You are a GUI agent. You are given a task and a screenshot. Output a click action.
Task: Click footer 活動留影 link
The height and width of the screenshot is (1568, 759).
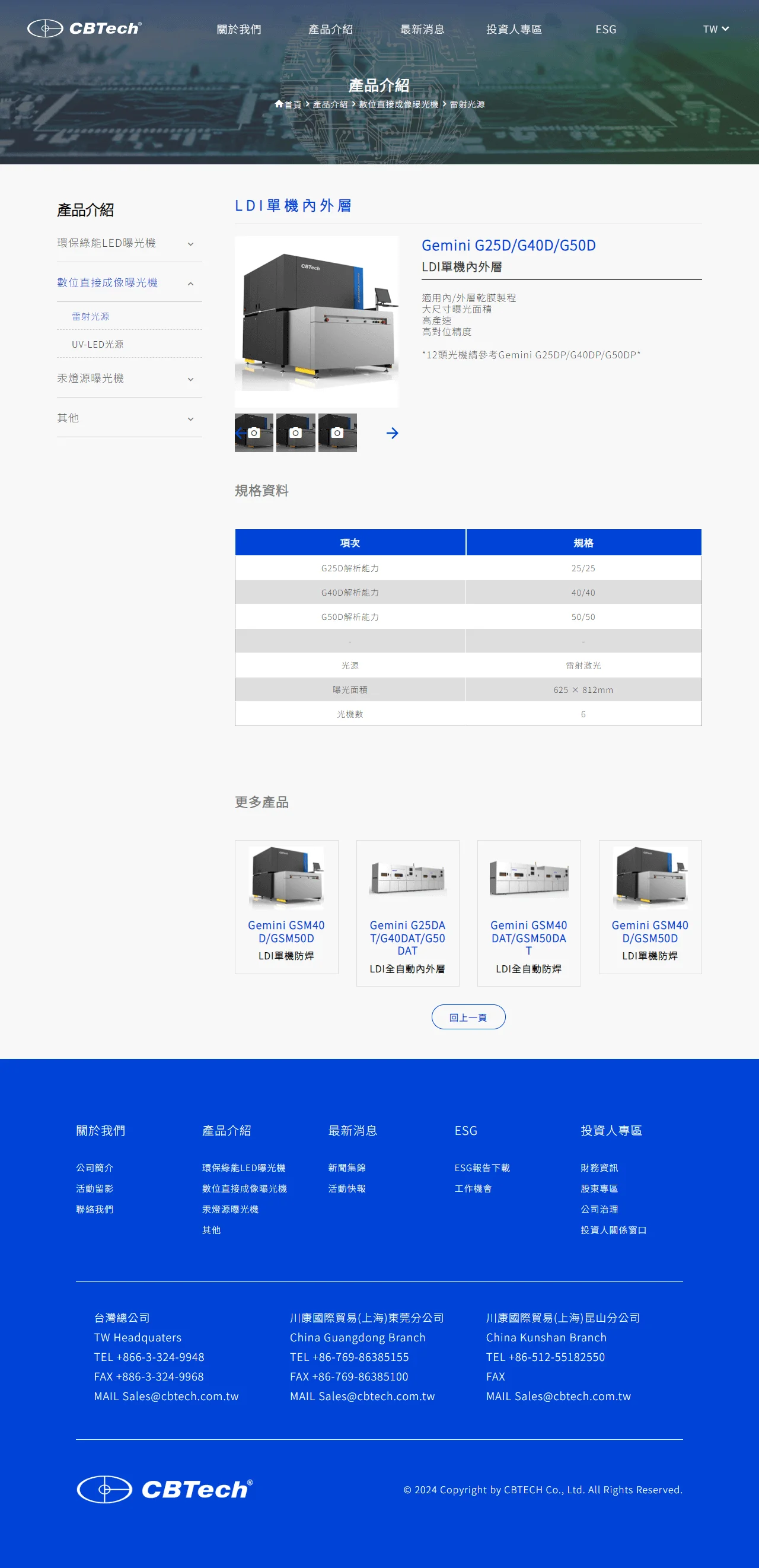(x=95, y=1188)
